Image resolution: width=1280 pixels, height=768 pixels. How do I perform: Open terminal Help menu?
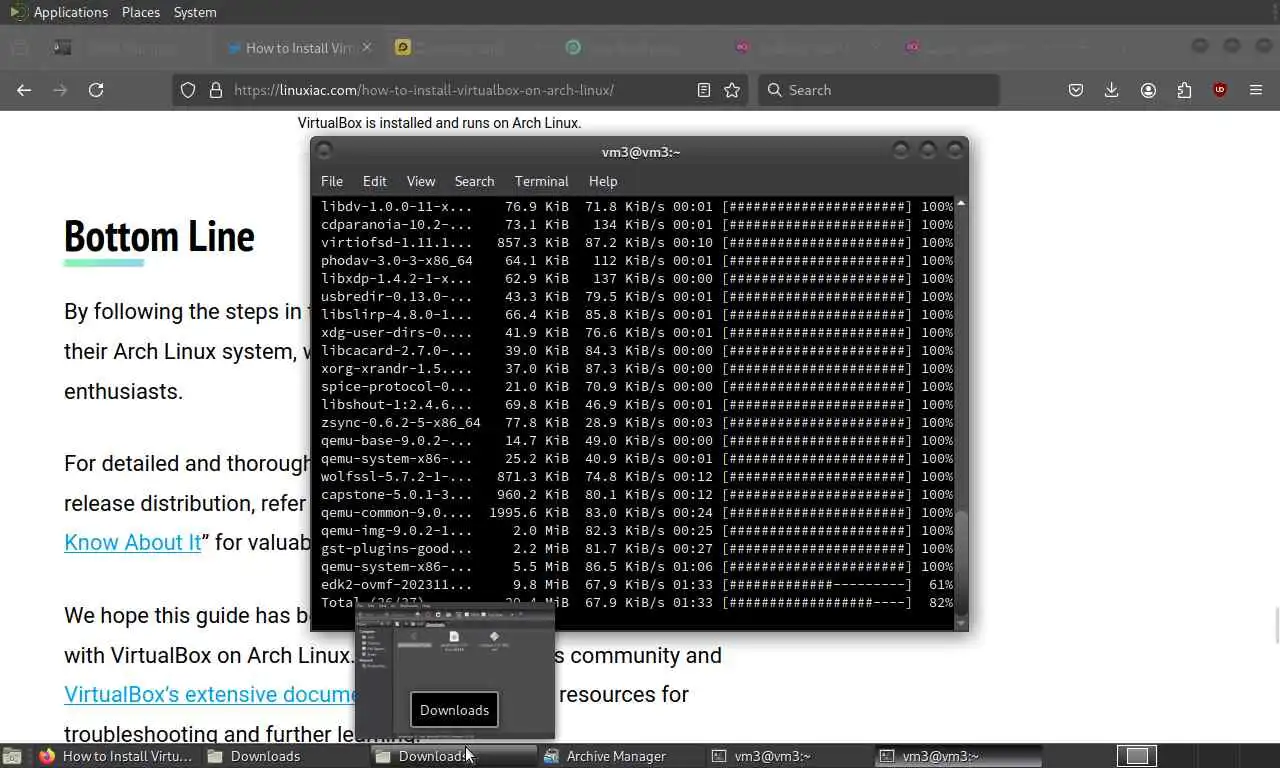click(x=603, y=181)
